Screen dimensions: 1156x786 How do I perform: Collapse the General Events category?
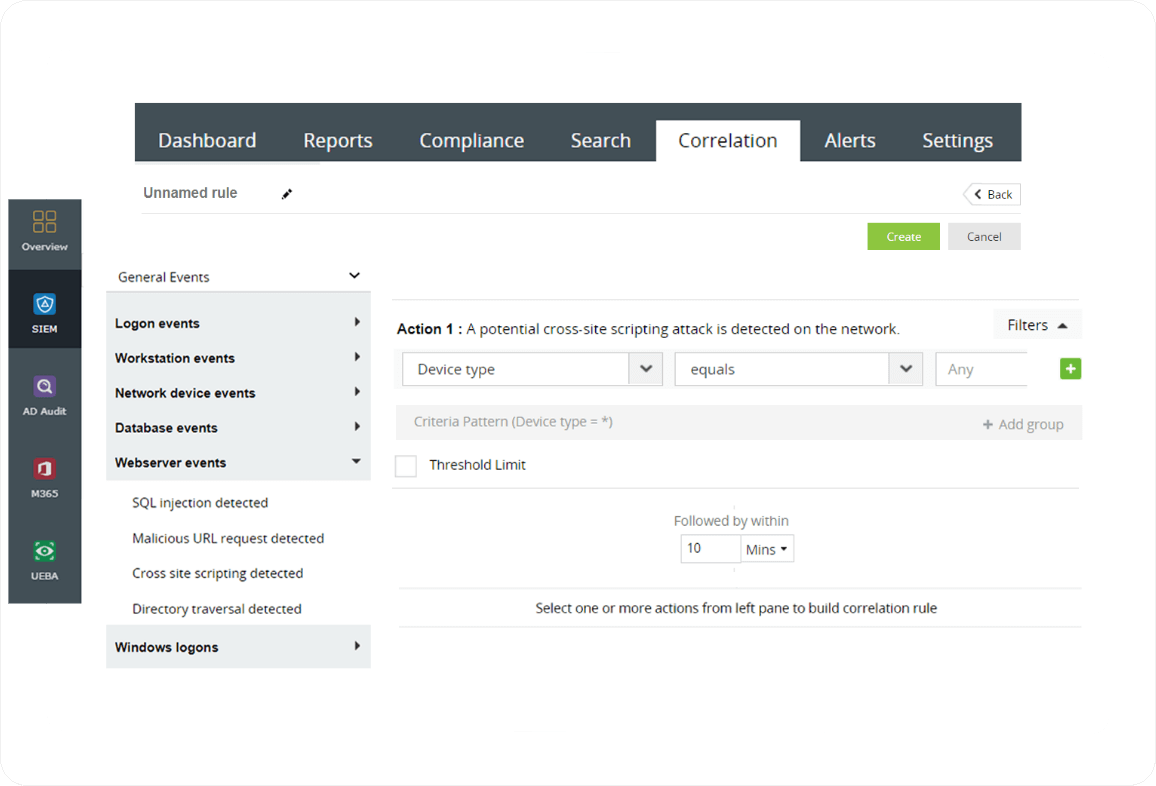point(354,276)
